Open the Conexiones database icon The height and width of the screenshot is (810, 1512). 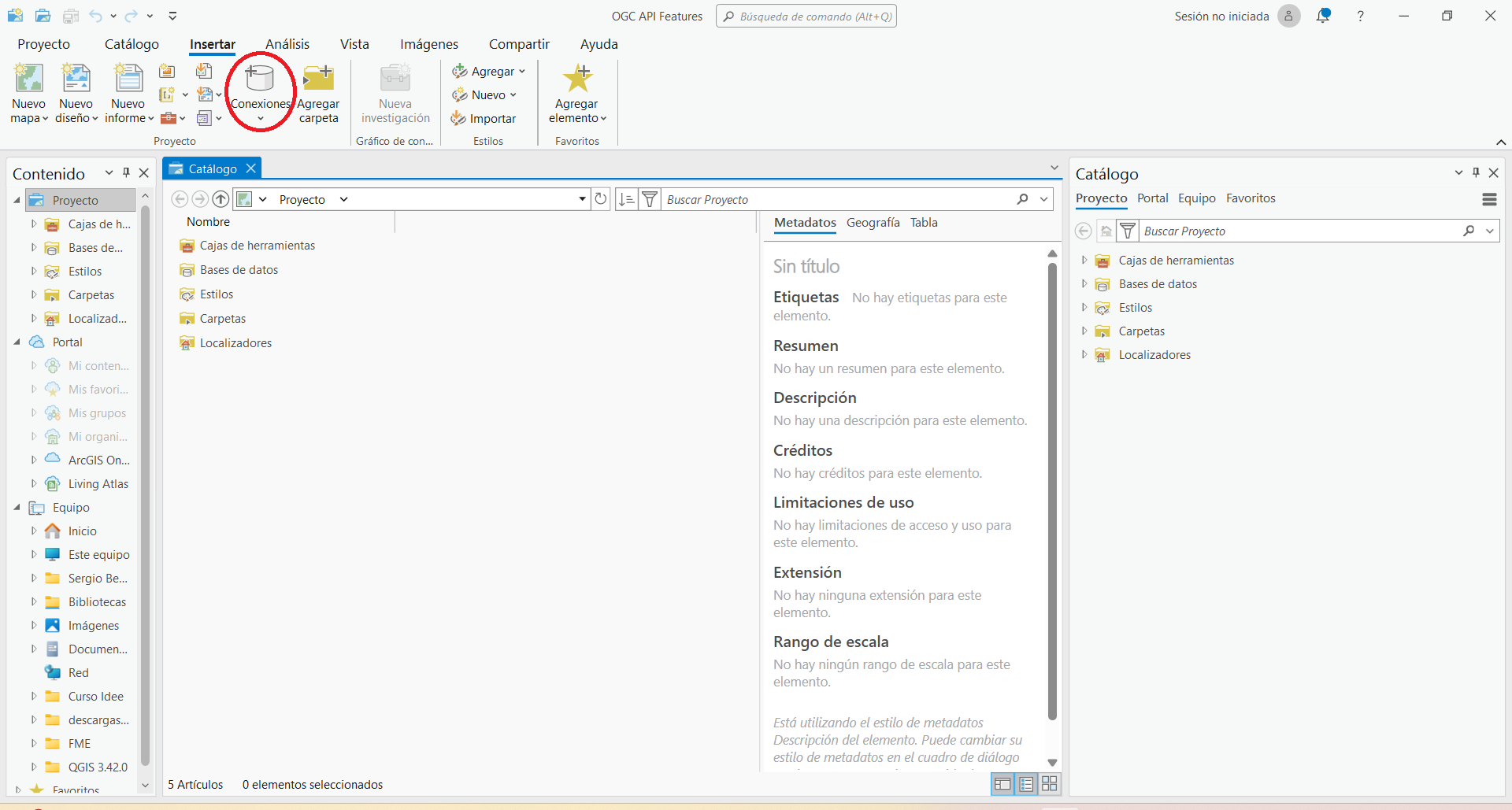260,79
